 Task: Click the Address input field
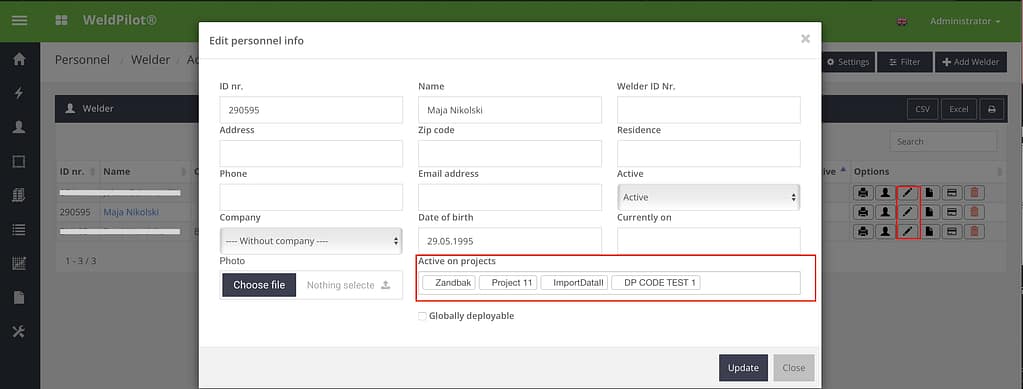tap(311, 153)
